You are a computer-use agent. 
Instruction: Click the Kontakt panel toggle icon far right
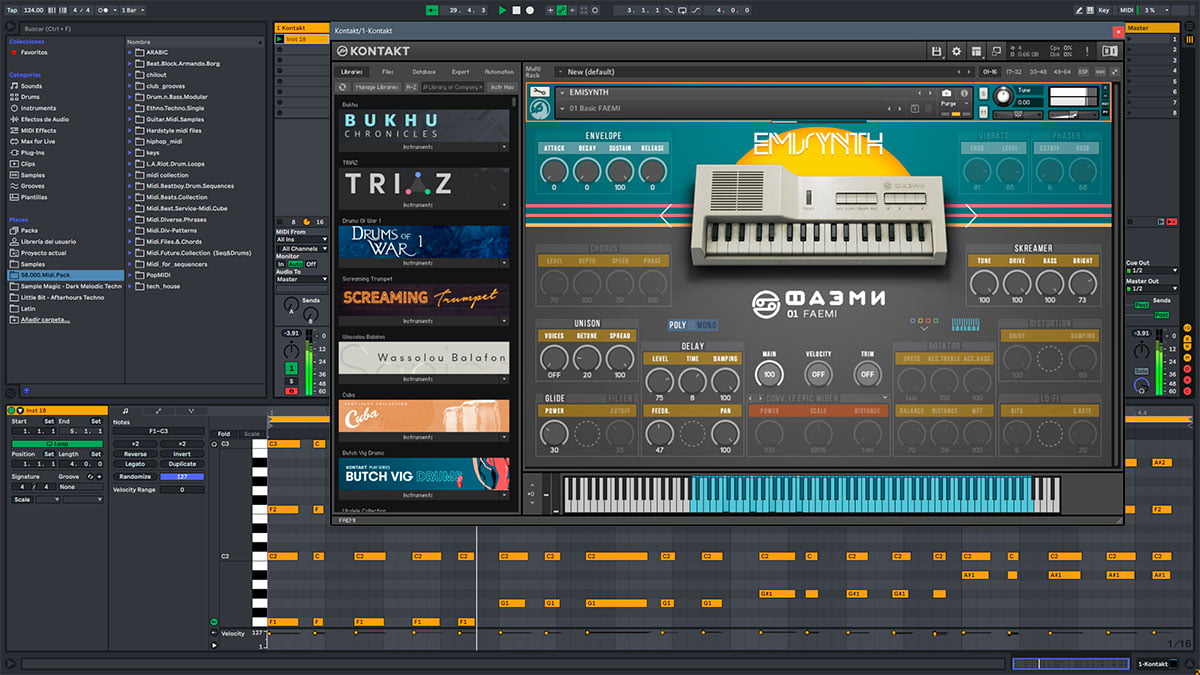[x=1109, y=51]
